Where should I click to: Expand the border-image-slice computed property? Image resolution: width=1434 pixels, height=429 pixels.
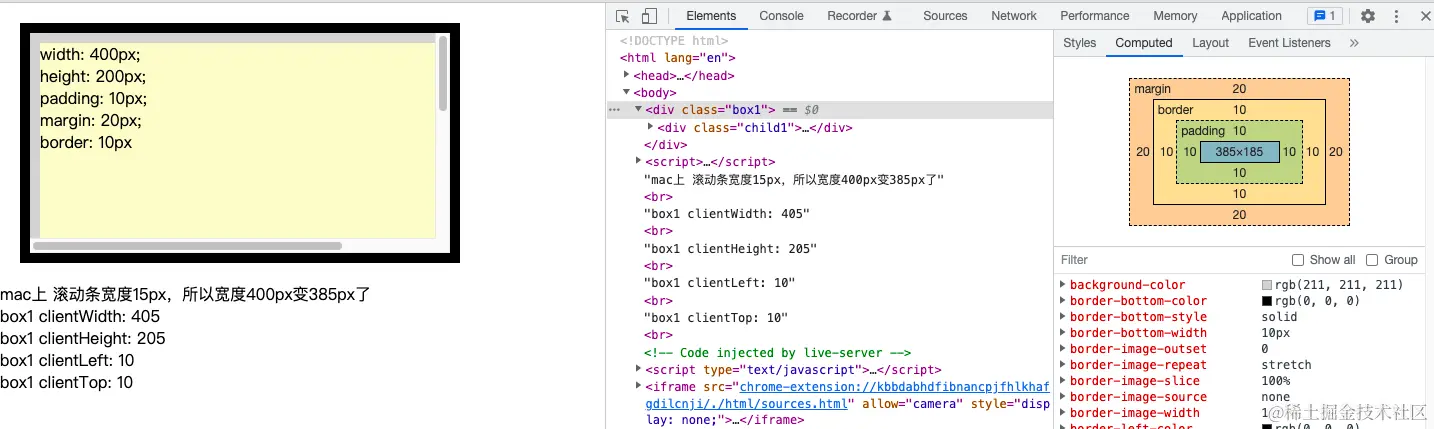point(1062,381)
